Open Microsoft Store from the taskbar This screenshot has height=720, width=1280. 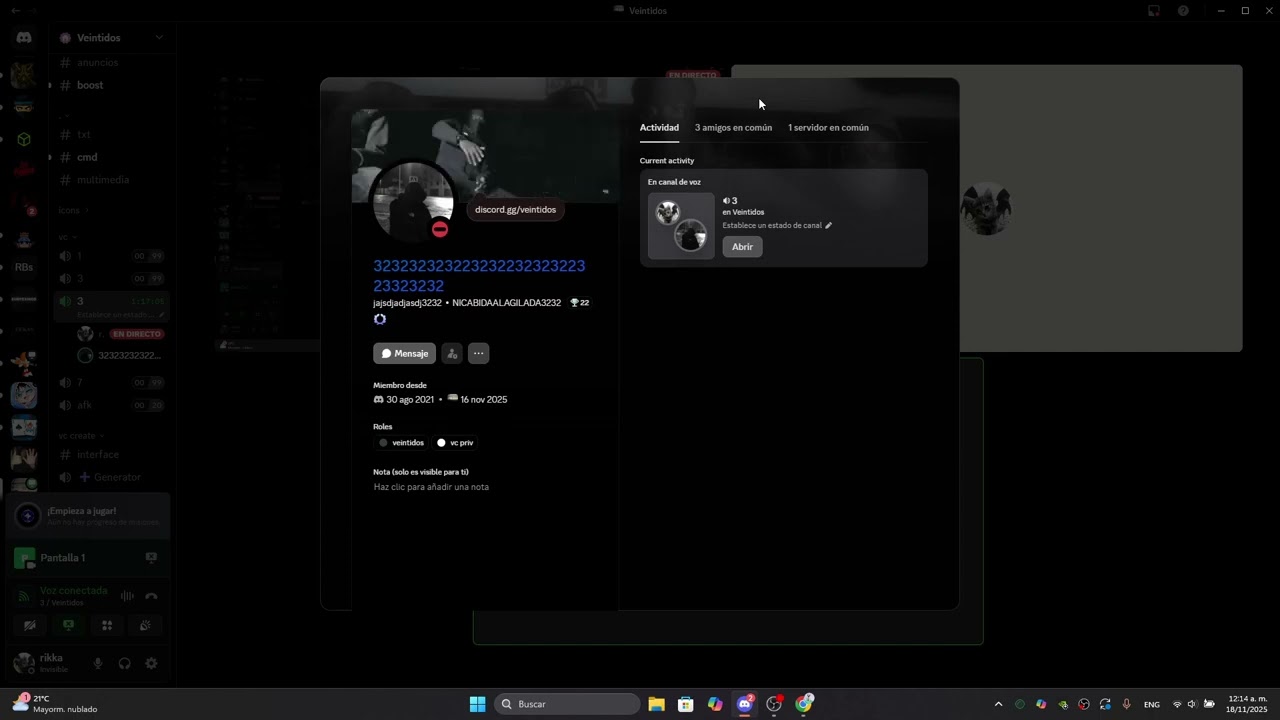(685, 704)
